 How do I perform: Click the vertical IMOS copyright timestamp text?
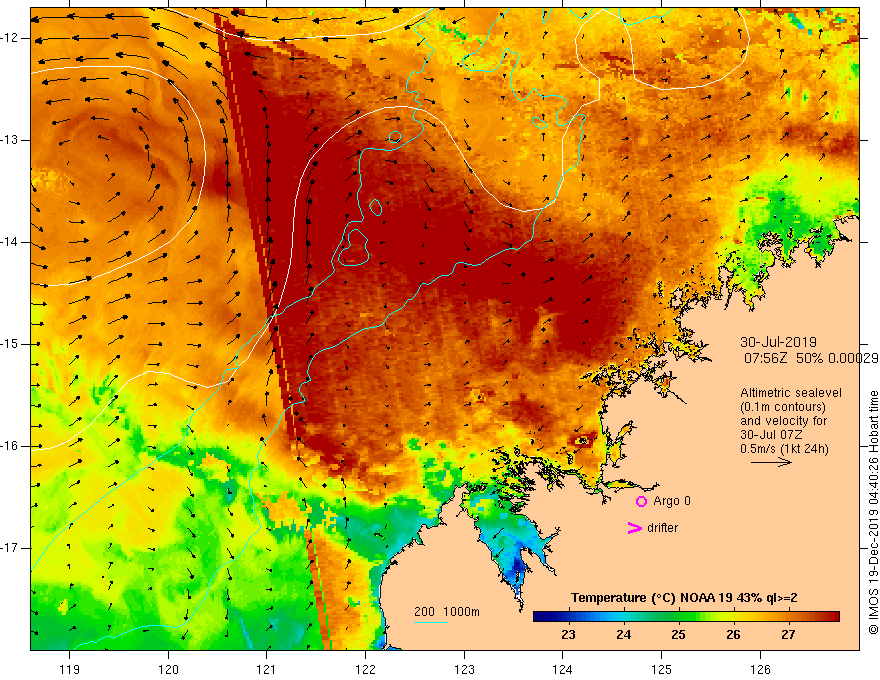point(873,512)
